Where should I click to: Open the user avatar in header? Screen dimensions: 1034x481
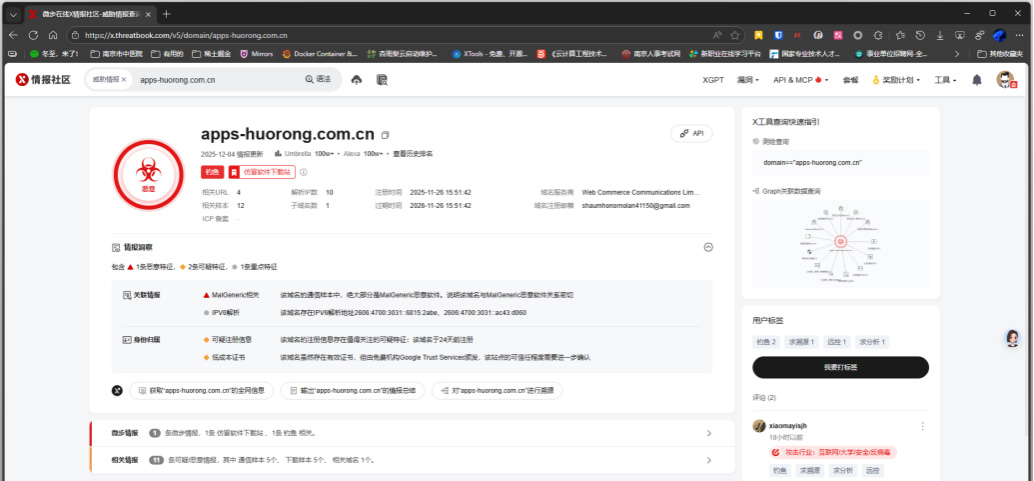tap(1005, 80)
